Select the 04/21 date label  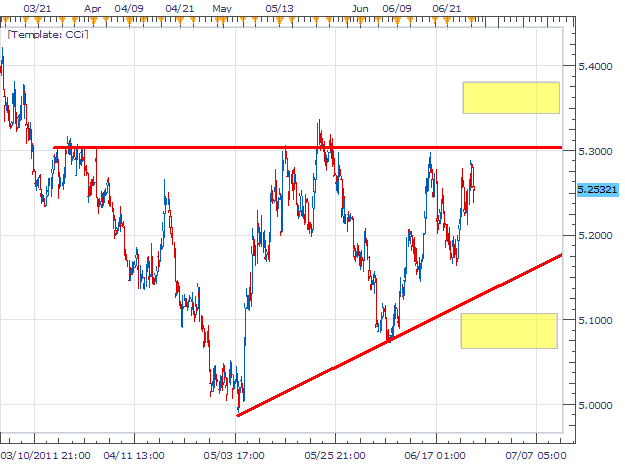point(179,8)
